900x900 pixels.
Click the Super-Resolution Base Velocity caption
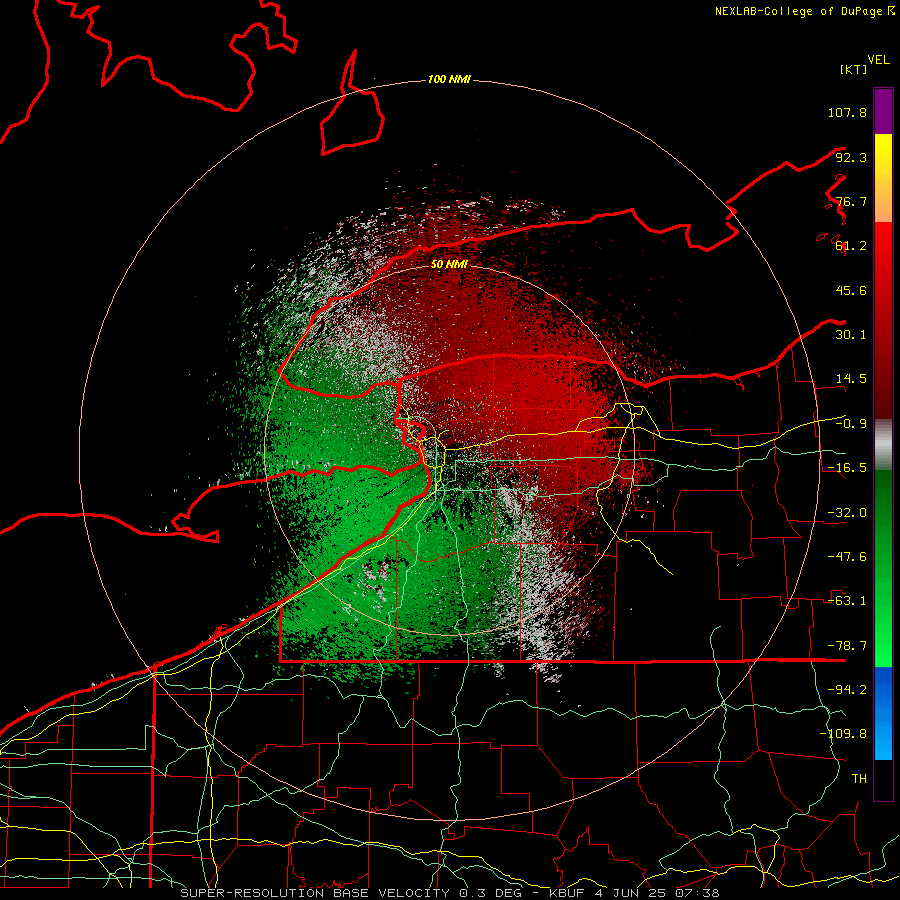pos(449,893)
